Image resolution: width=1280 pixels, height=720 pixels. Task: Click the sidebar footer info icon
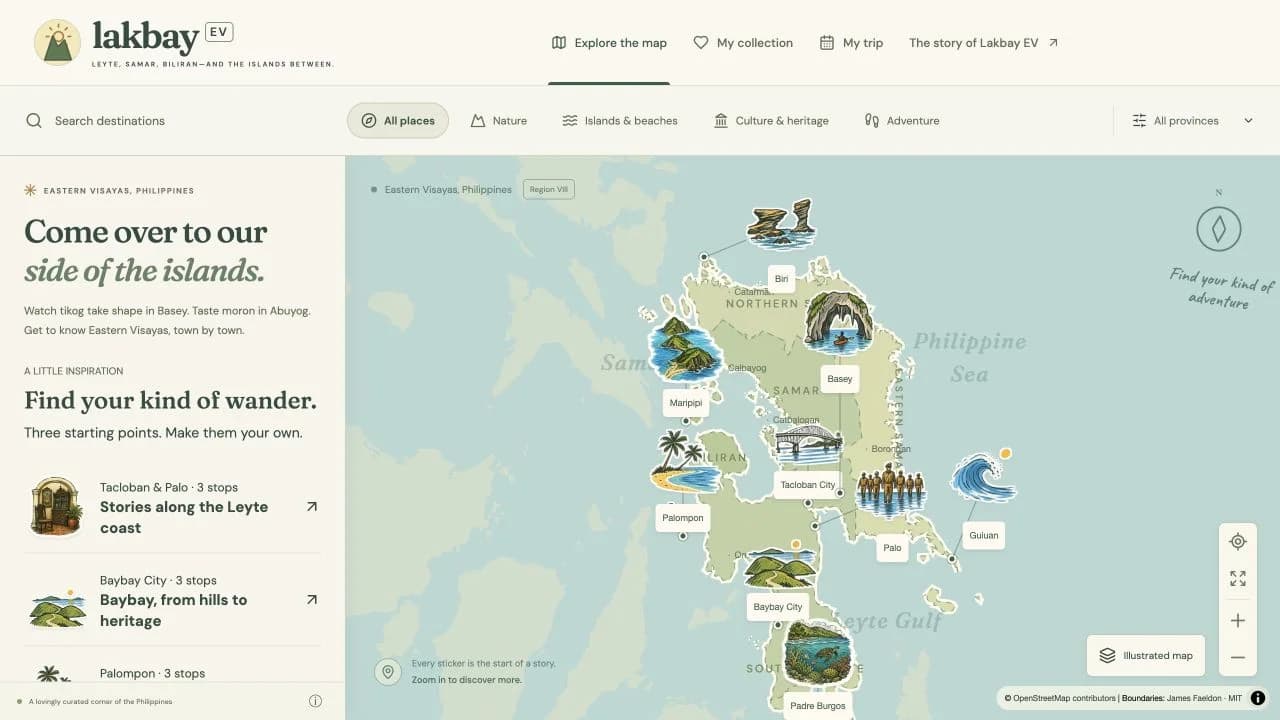[315, 701]
